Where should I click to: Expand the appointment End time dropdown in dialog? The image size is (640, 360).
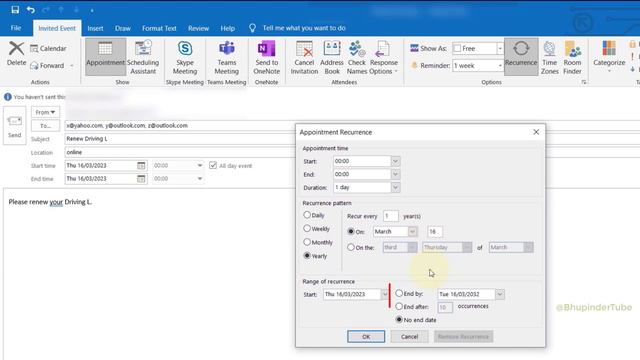point(395,174)
